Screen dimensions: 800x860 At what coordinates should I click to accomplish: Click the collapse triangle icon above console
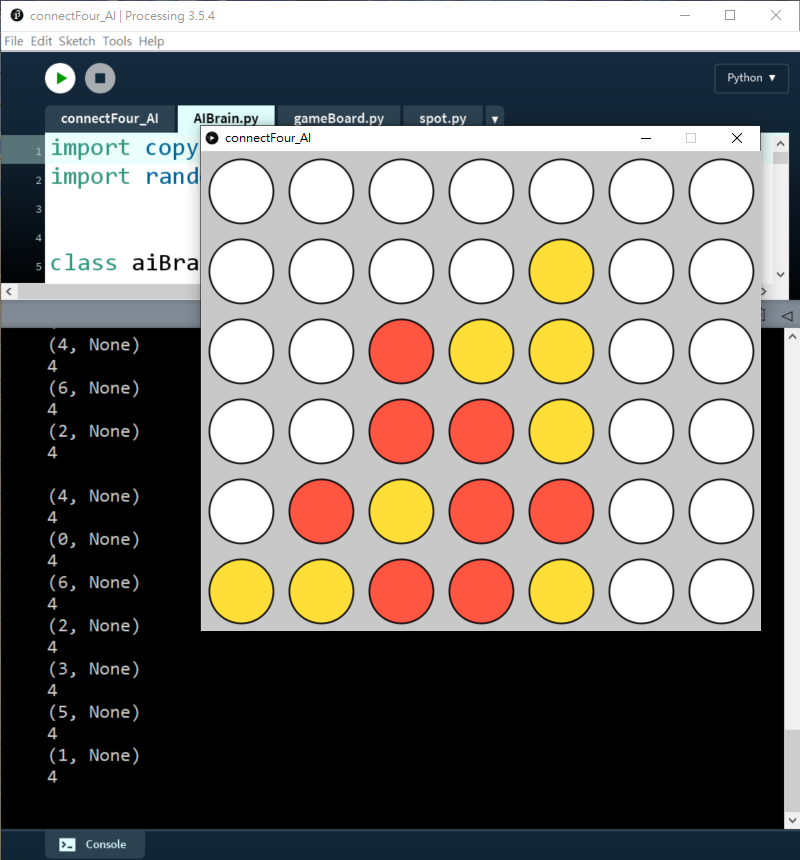[x=787, y=316]
